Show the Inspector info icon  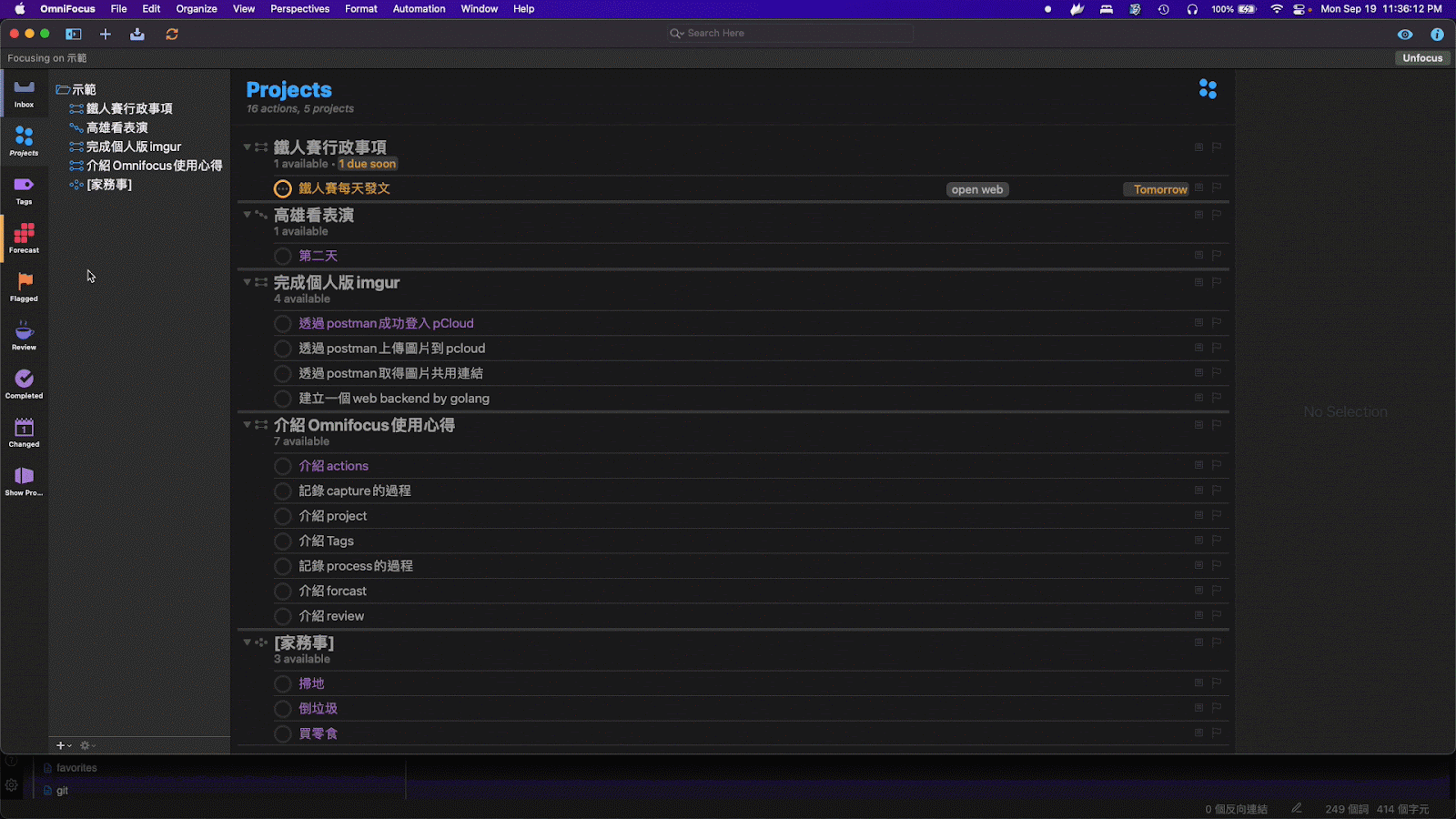coord(1437,35)
